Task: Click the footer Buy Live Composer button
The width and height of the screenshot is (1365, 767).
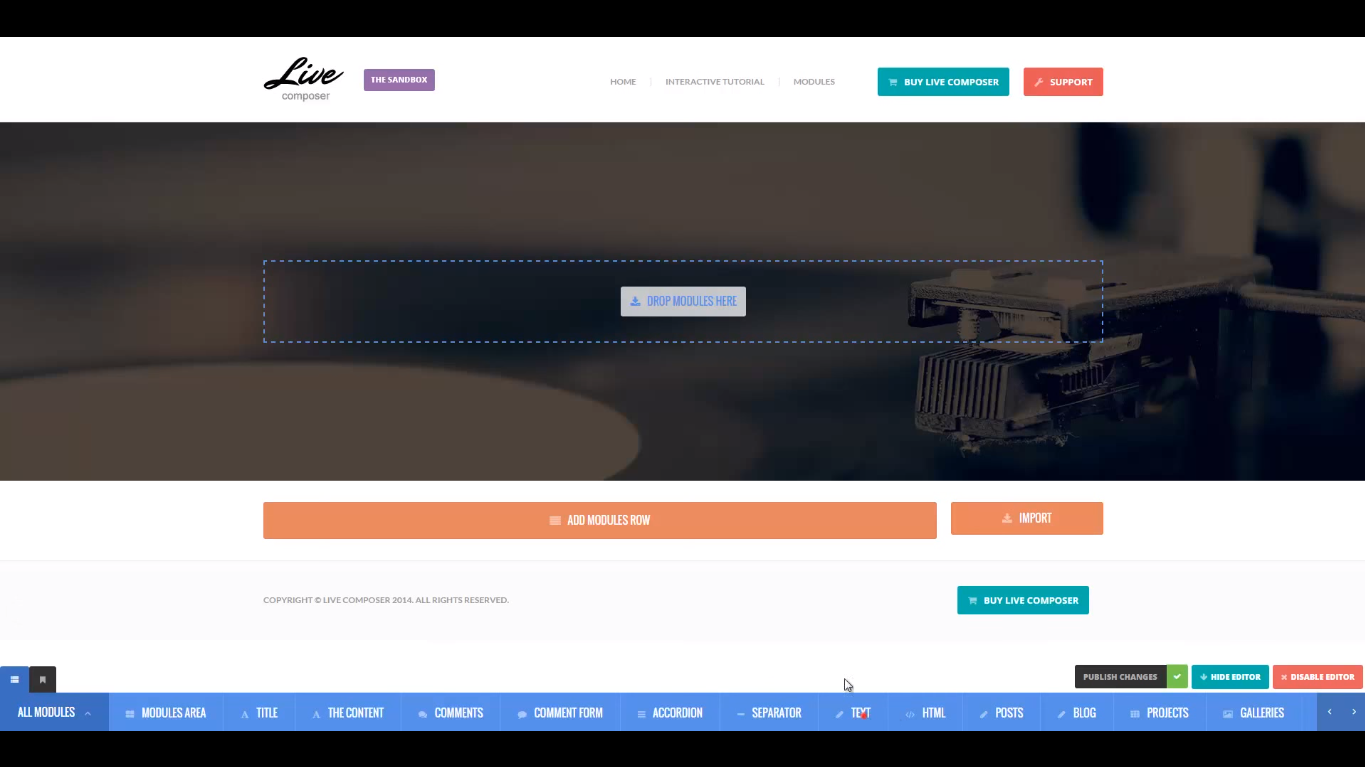Action: [1023, 600]
